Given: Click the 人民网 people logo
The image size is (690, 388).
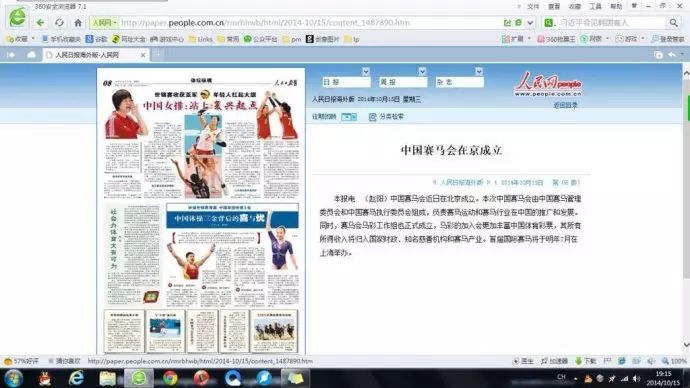Looking at the screenshot, I should point(548,84).
